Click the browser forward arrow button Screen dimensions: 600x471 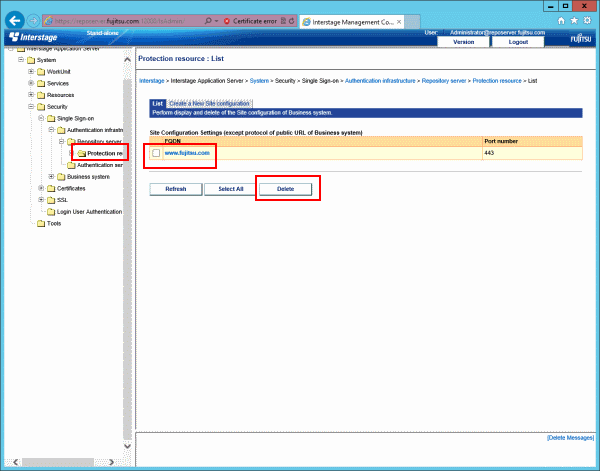tap(34, 21)
